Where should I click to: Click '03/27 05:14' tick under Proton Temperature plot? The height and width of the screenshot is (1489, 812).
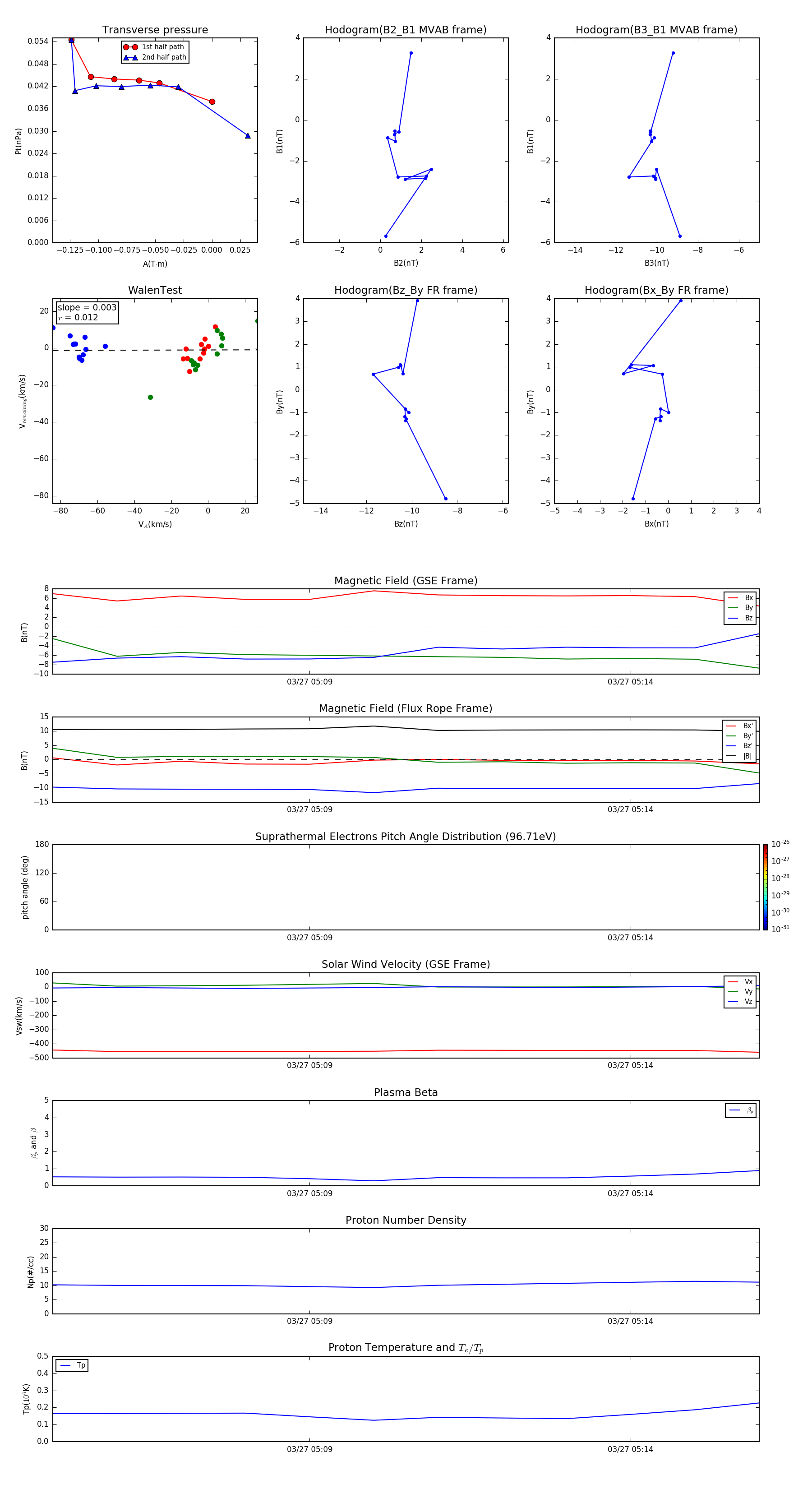pos(631,1449)
